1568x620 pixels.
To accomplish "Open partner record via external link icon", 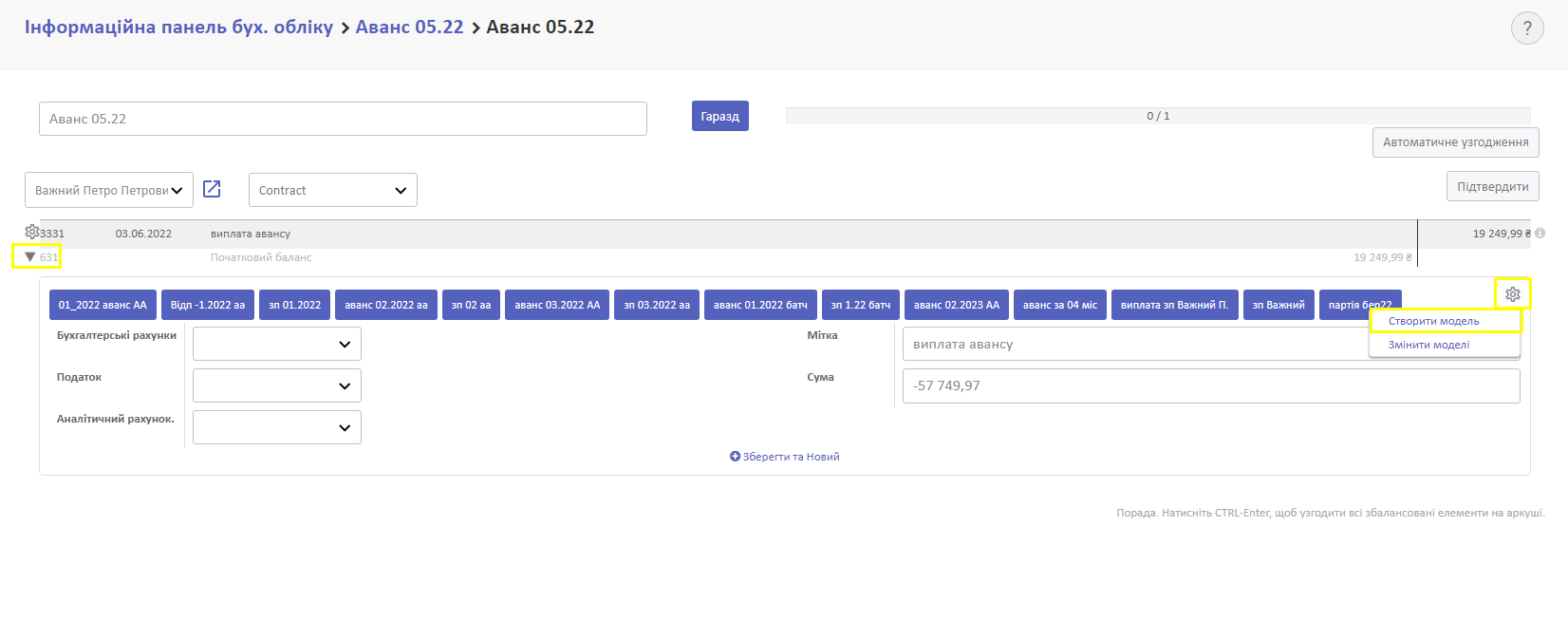I will [x=212, y=189].
